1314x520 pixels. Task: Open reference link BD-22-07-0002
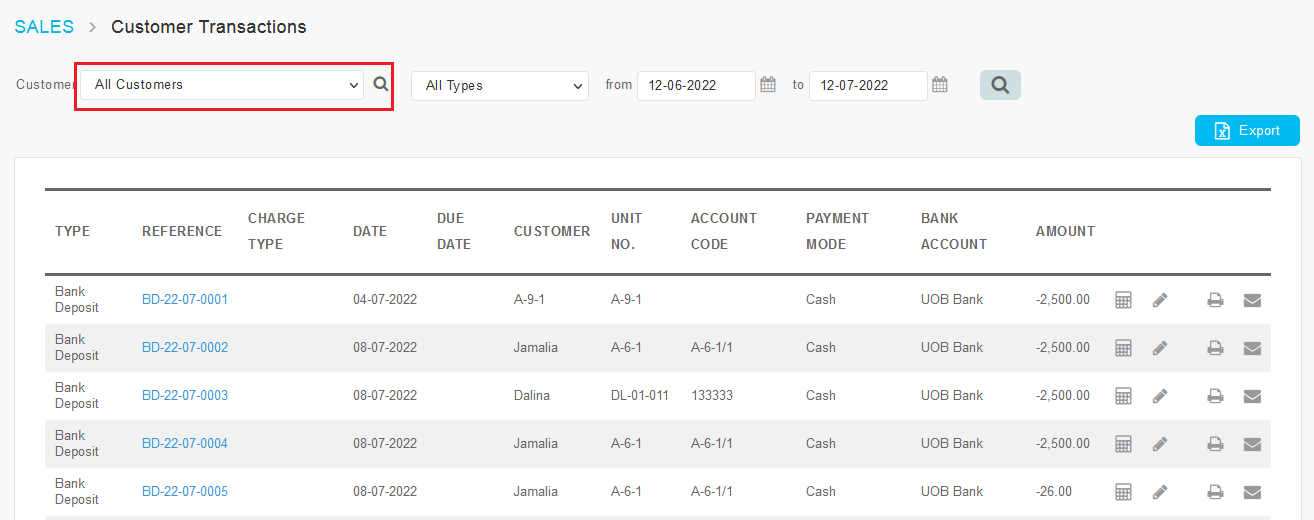(185, 348)
